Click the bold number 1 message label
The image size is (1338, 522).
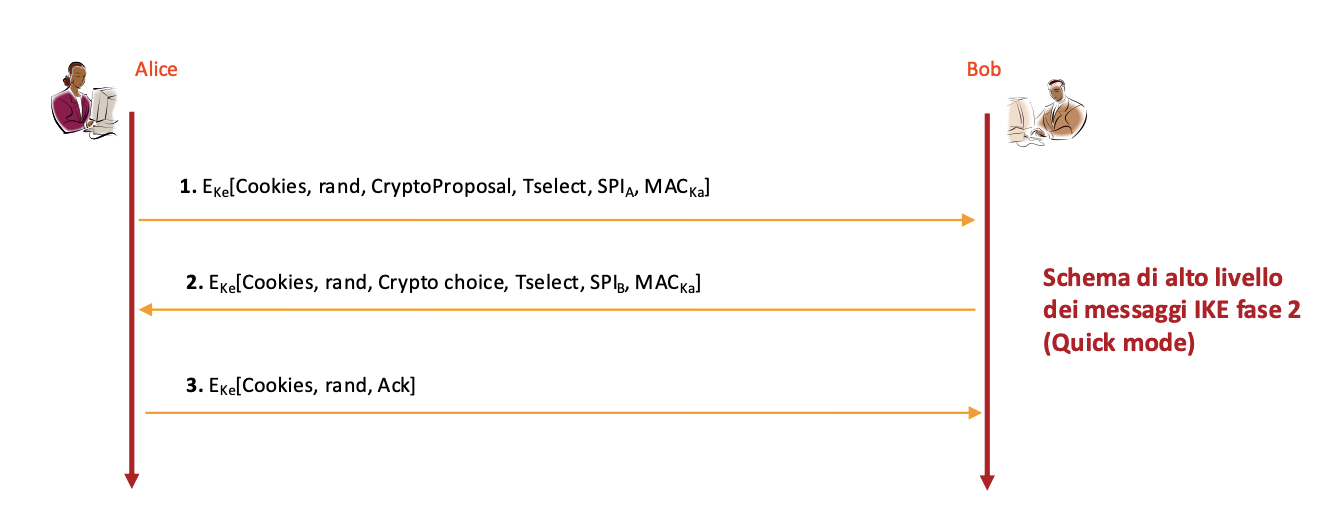185,186
